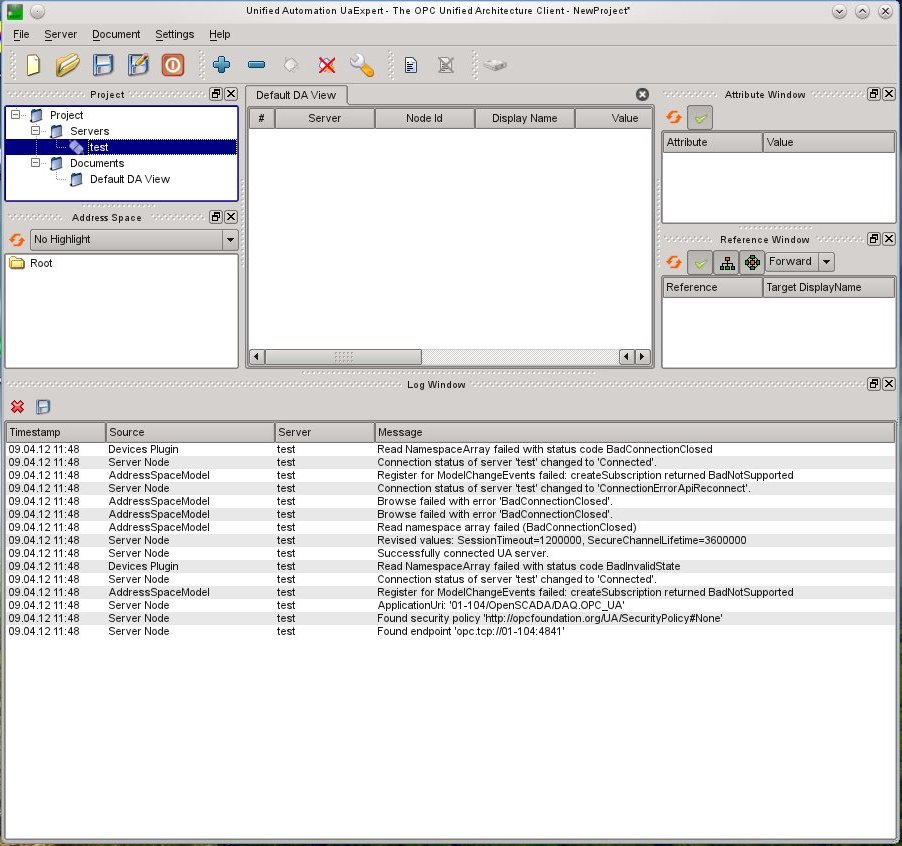
Task: Click the red power button toolbar icon
Action: point(173,65)
